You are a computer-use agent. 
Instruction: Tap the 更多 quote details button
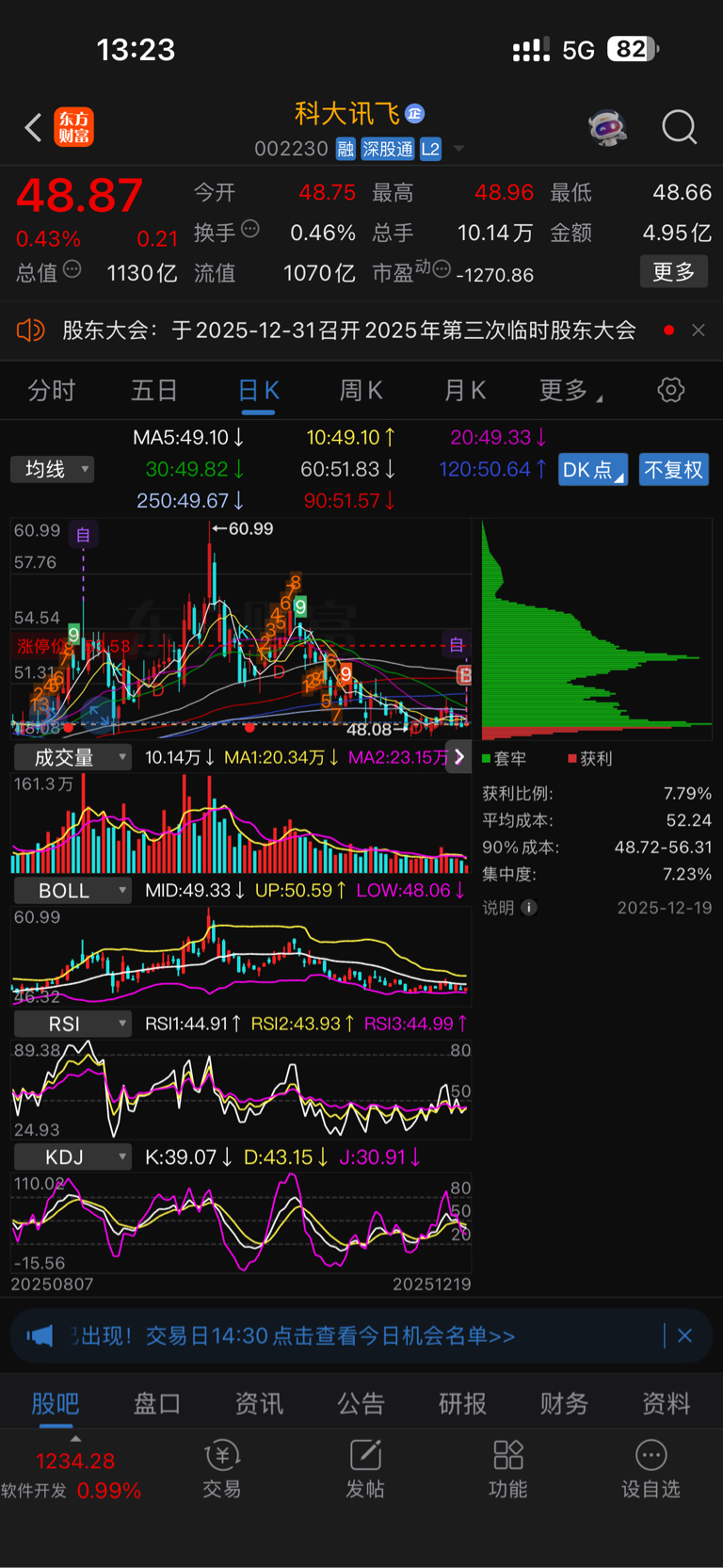click(674, 272)
